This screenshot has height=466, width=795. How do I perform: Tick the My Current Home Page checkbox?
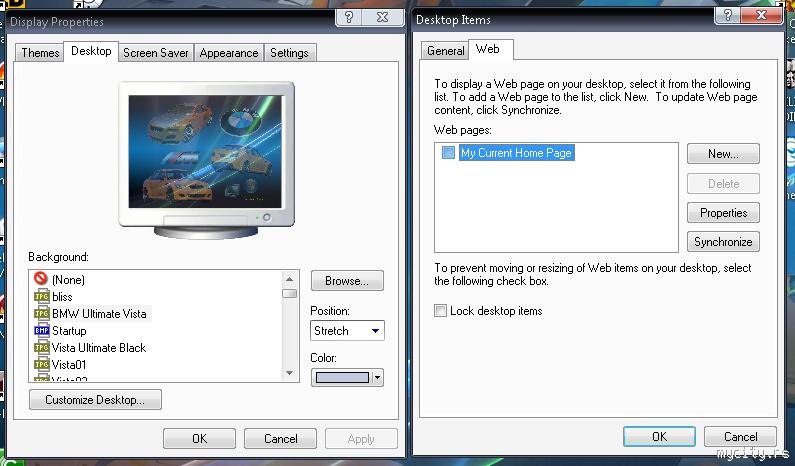448,152
